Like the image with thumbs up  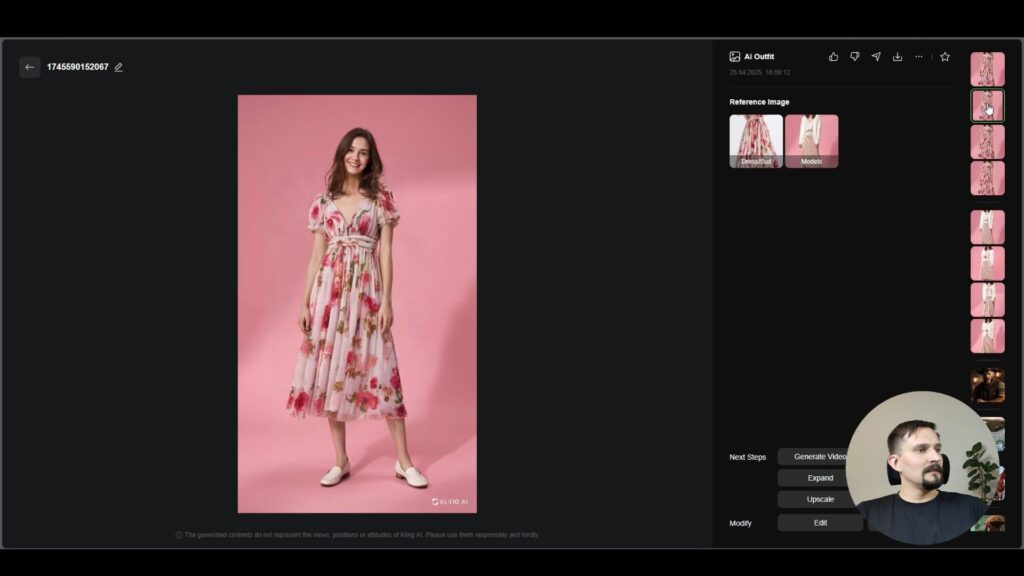(x=834, y=57)
